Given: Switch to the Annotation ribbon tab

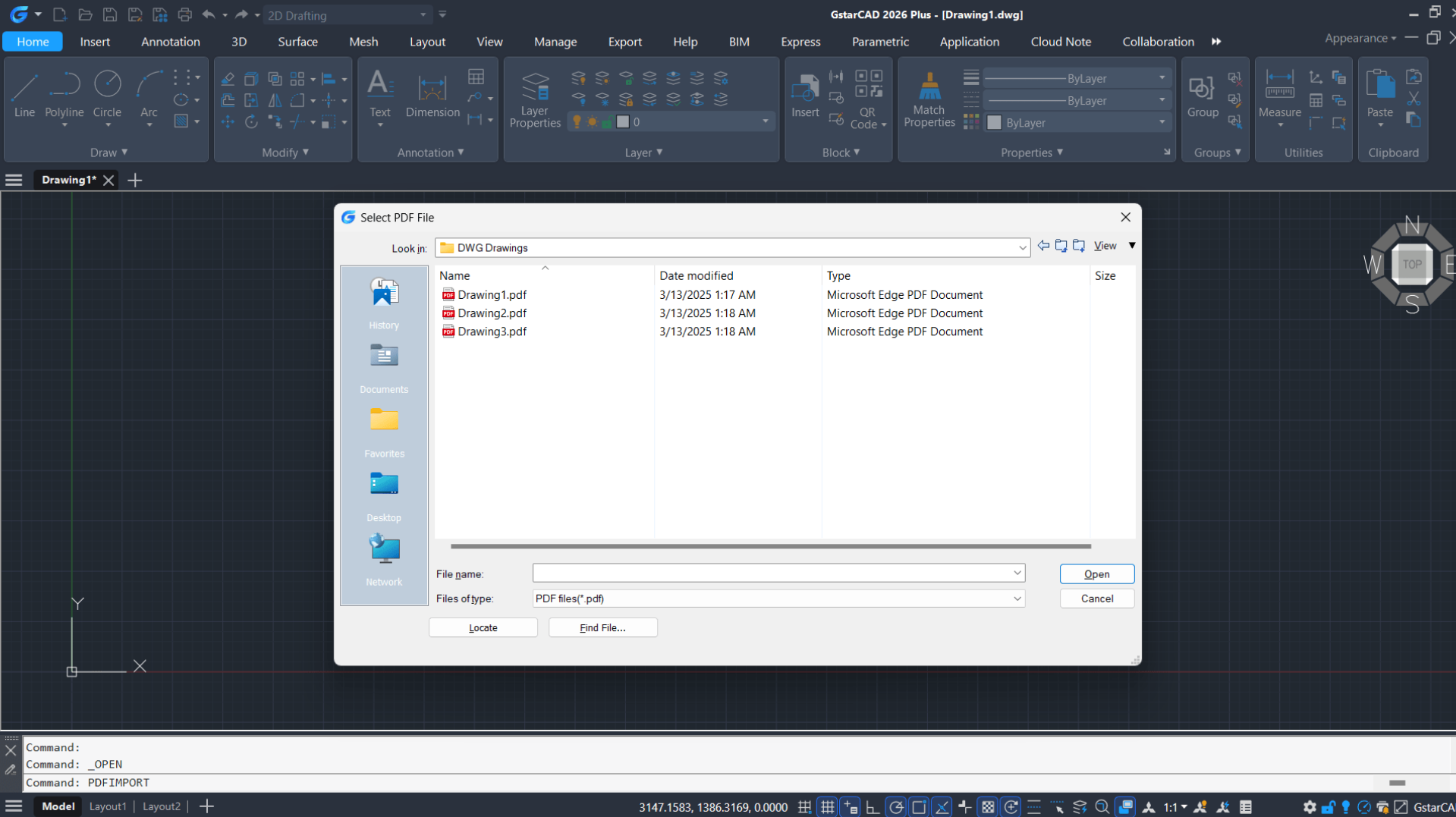Looking at the screenshot, I should (170, 42).
